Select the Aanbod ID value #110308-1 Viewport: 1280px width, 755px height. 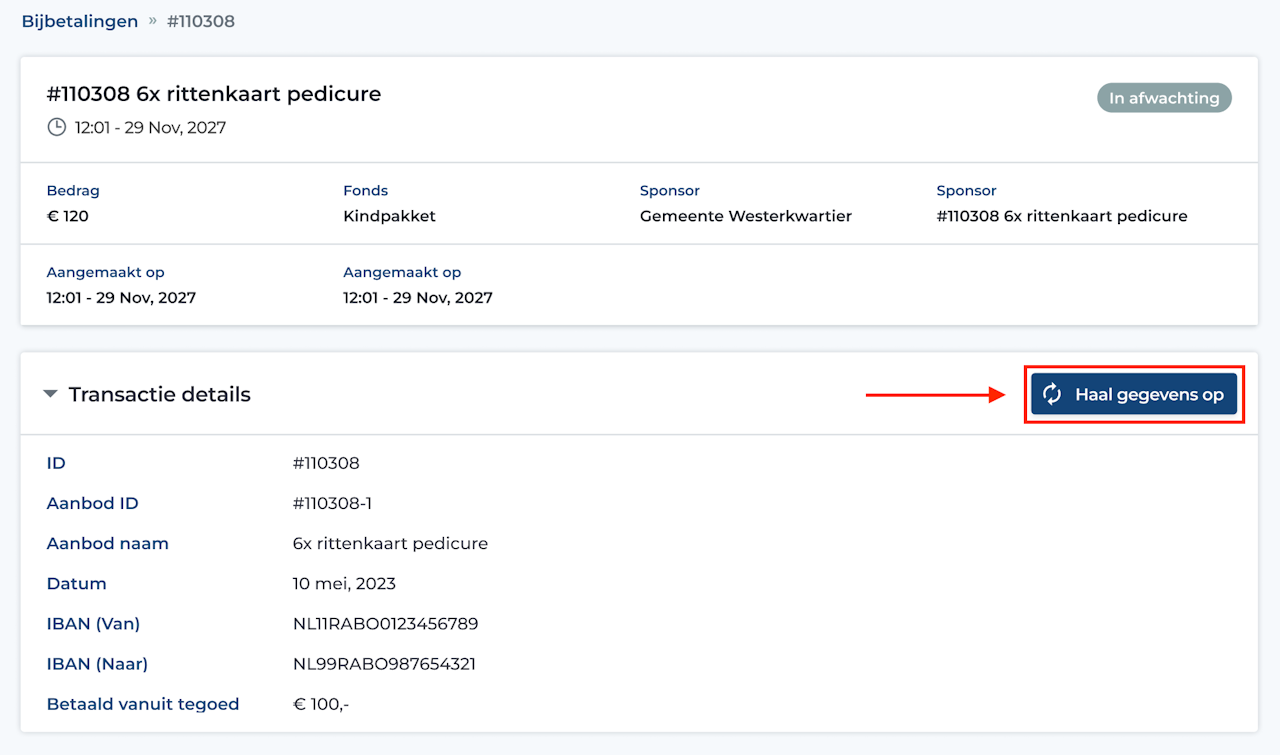[332, 503]
